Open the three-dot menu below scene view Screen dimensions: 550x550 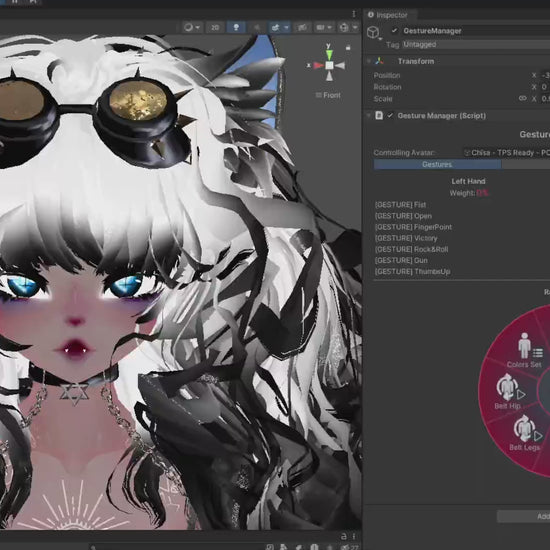pos(354,536)
